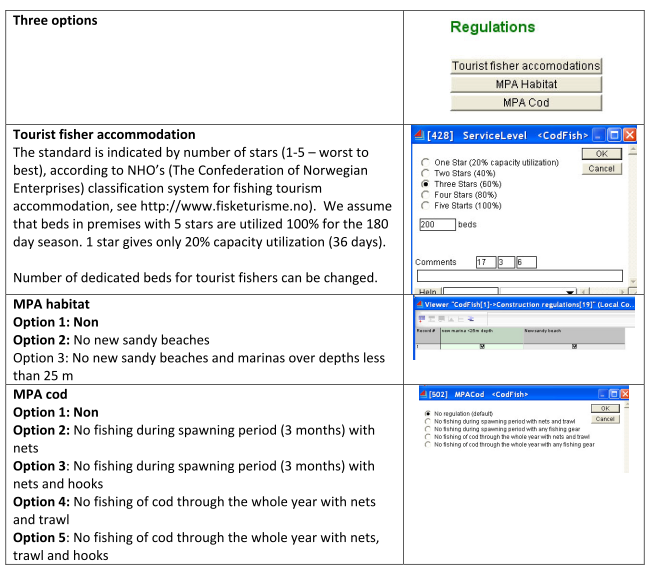This screenshot has height=567, width=657.
Task: Toggle the New sandy beach checkbox
Action: point(574,347)
